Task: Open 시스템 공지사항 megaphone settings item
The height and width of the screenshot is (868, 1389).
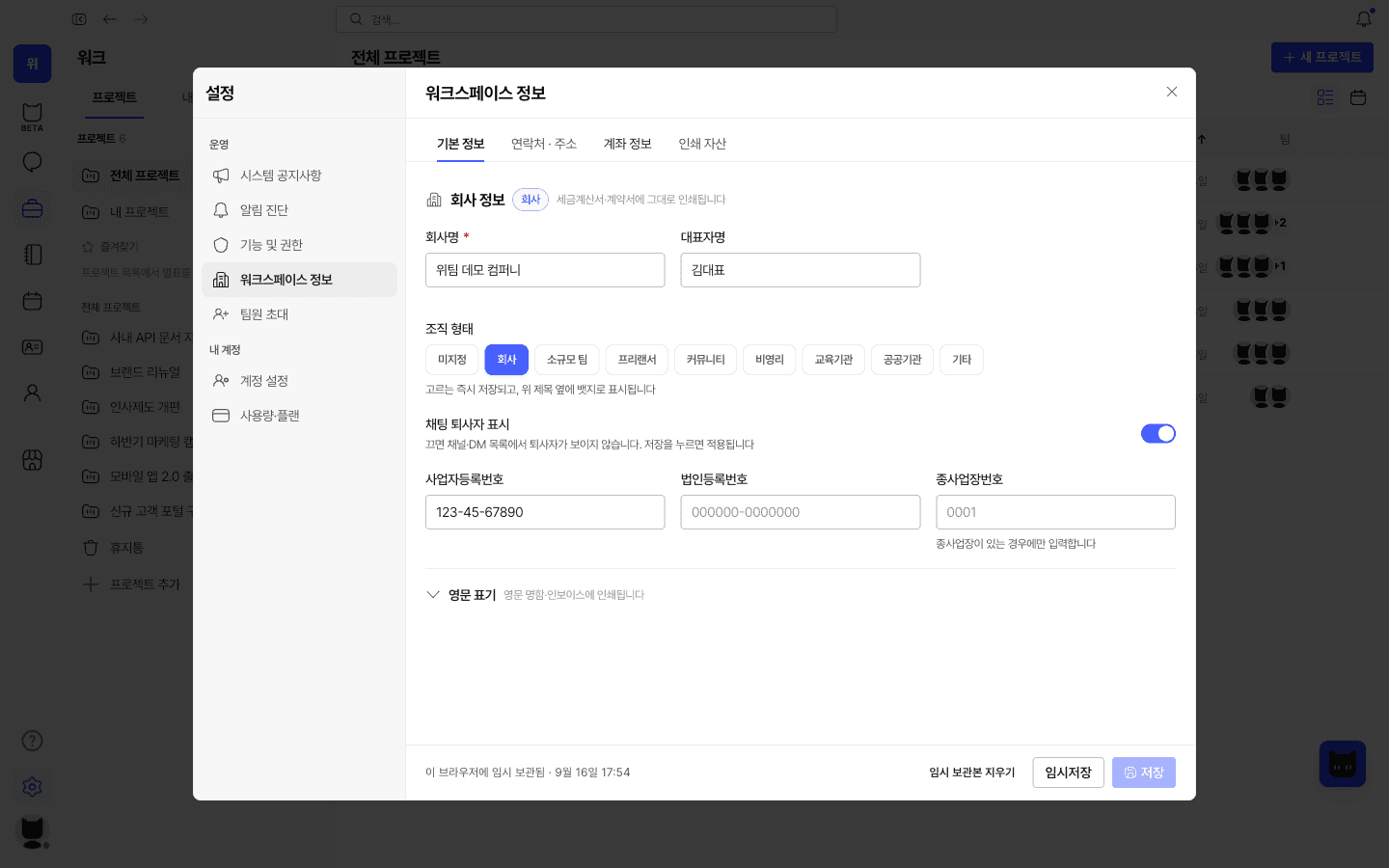Action: (x=299, y=176)
